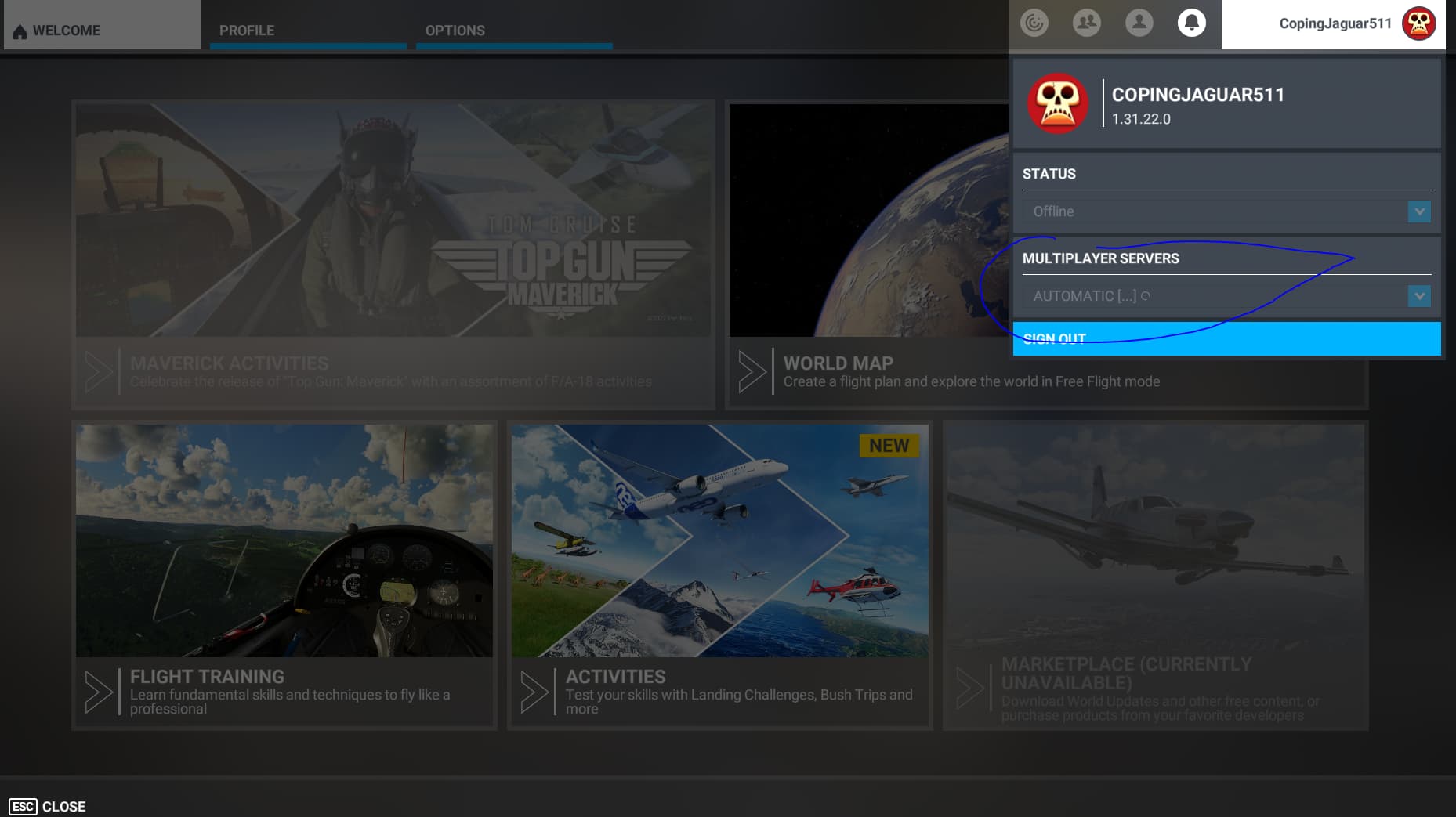This screenshot has width=1456, height=817.
Task: Open the Maverick Activities tile
Action: pos(393,255)
